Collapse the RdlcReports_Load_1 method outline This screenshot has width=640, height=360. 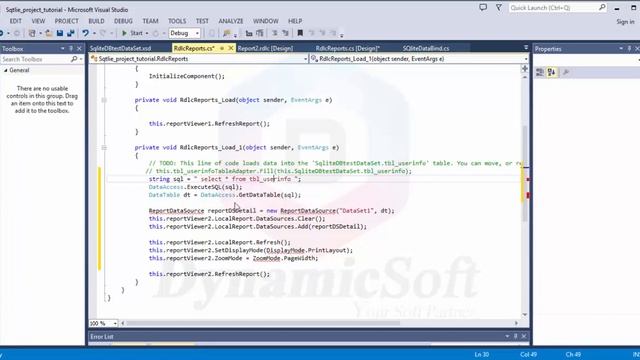click(104, 147)
